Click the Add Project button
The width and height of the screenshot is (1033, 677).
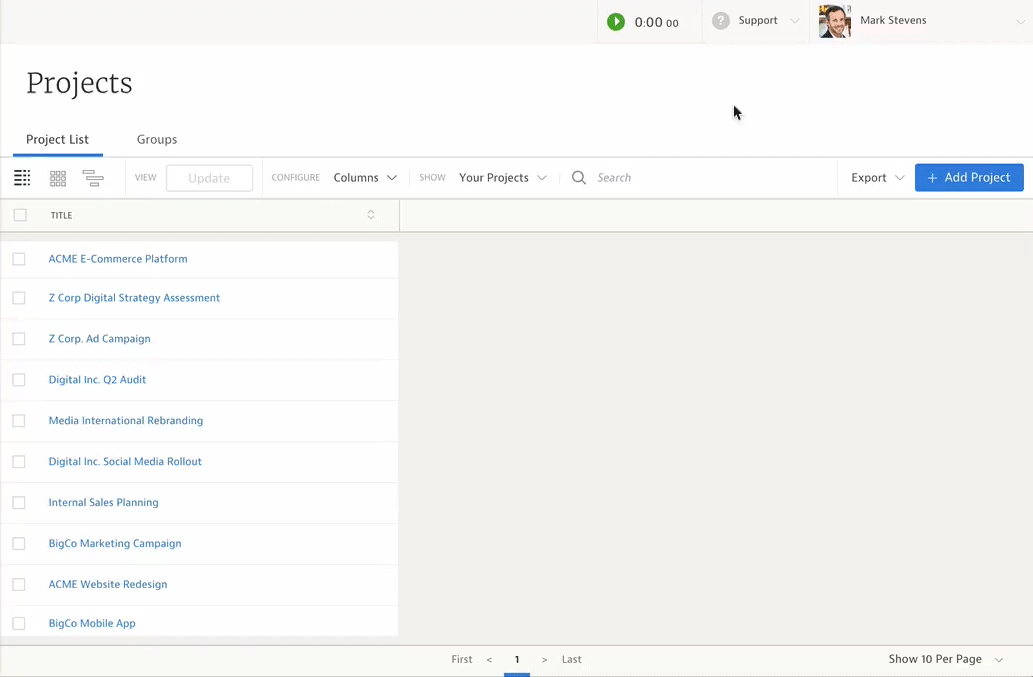(969, 178)
